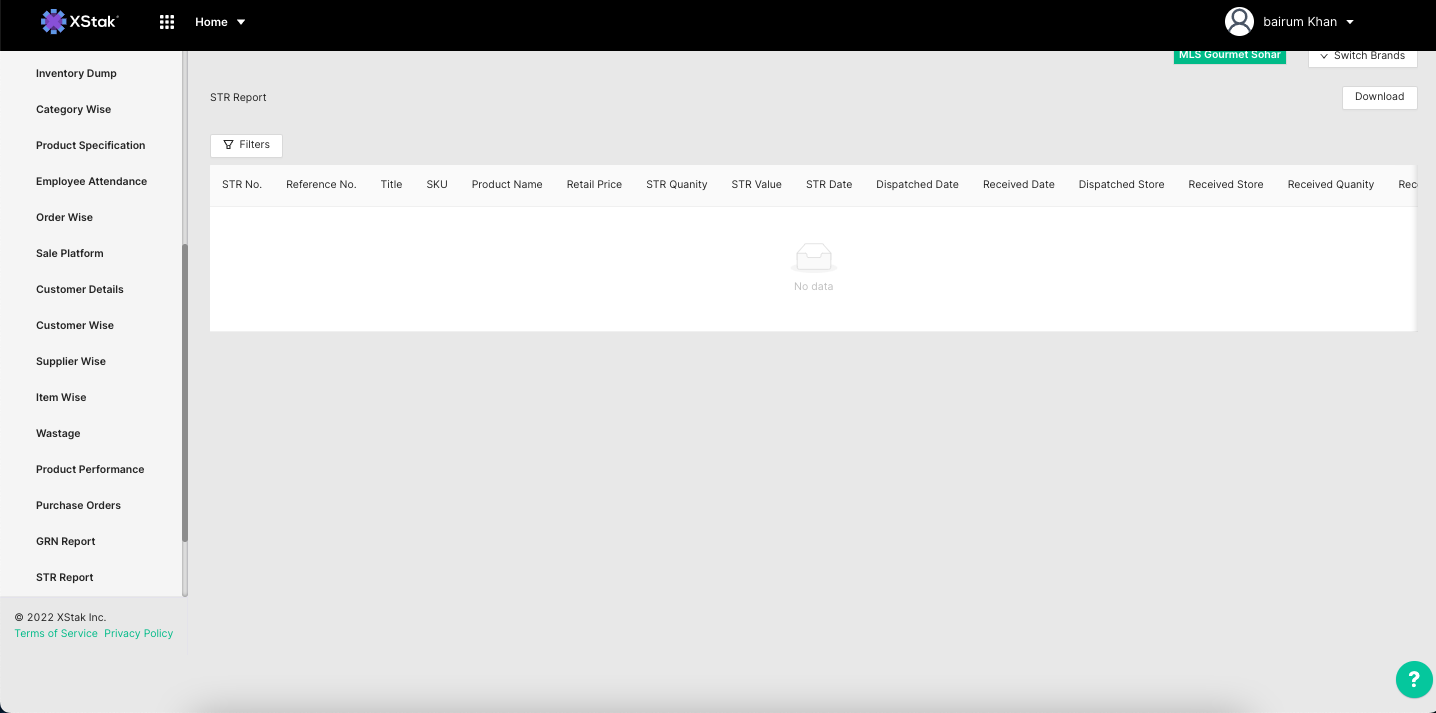Open the Terms of Service link
Viewport: 1436px width, 713px height.
coord(56,633)
